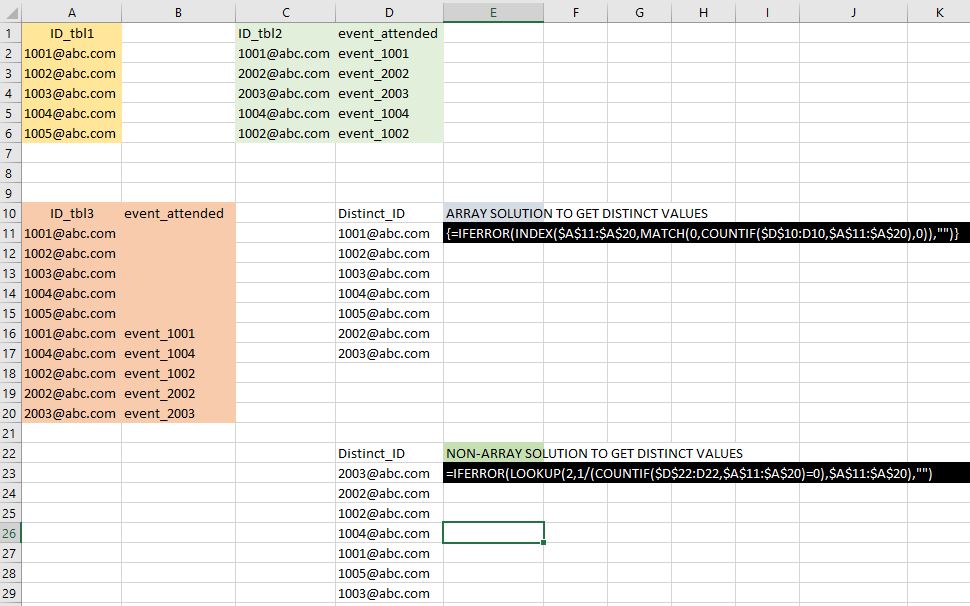Select cell D29 containing 1003@abc.com
This screenshot has width=970, height=606.
coord(389,593)
